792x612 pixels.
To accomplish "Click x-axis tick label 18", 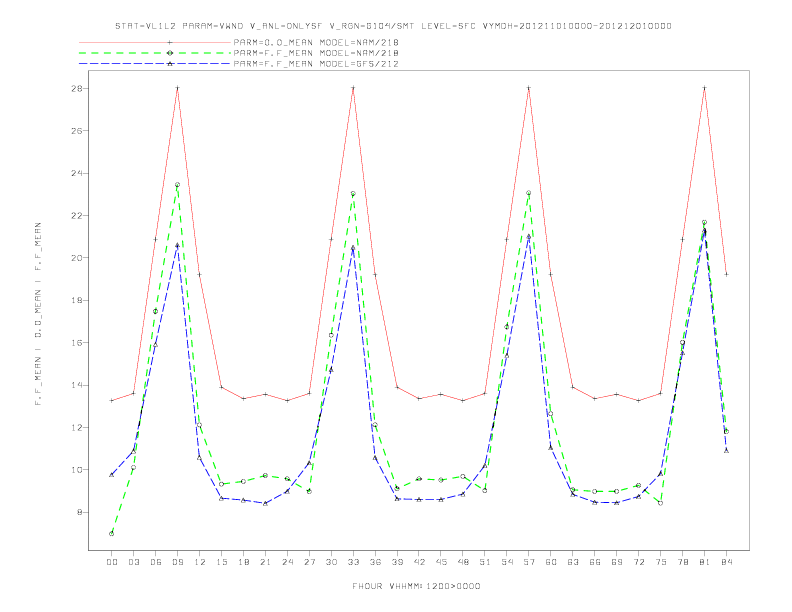I will coord(243,562).
